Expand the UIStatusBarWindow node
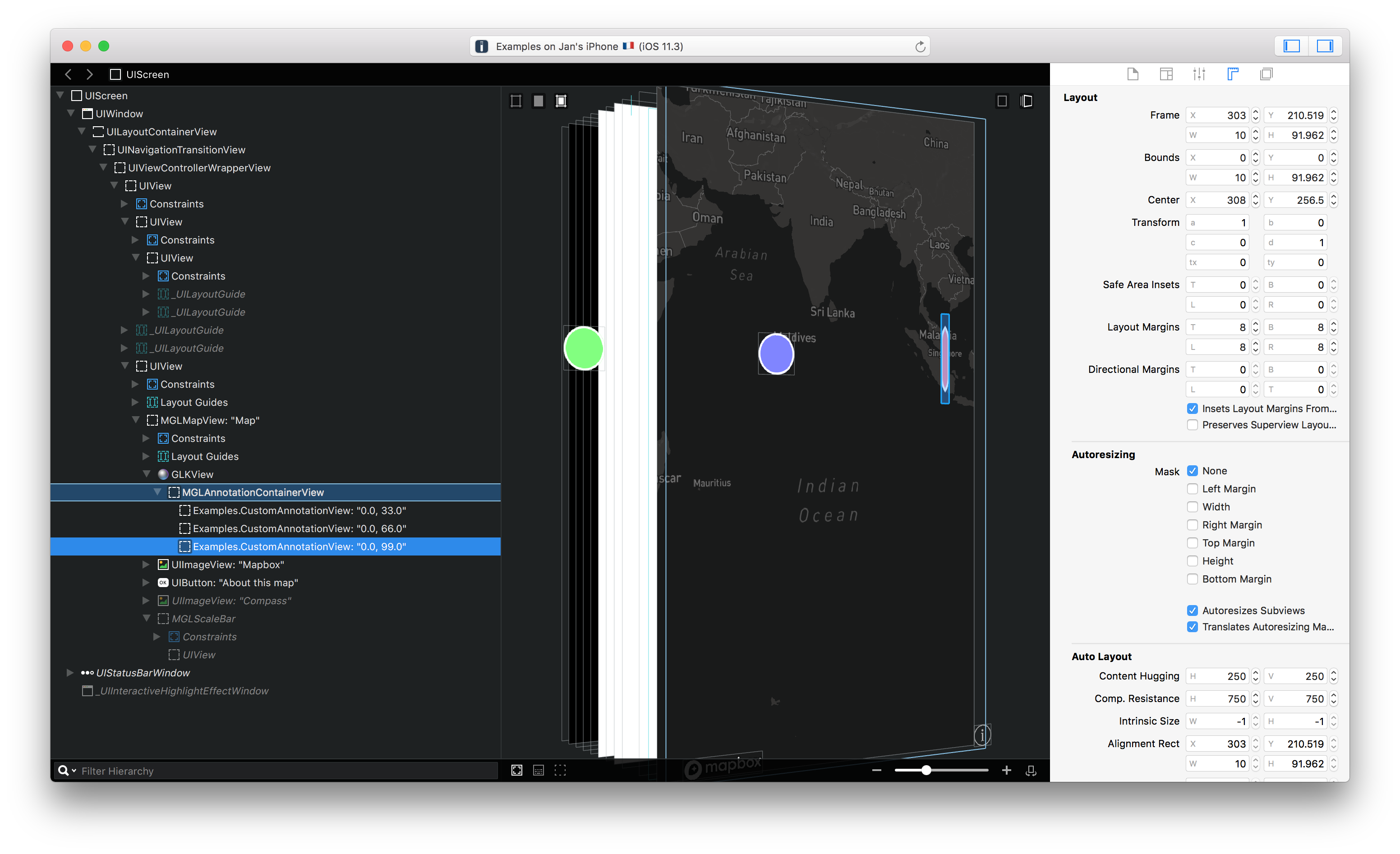This screenshot has height=854, width=1400. point(70,673)
